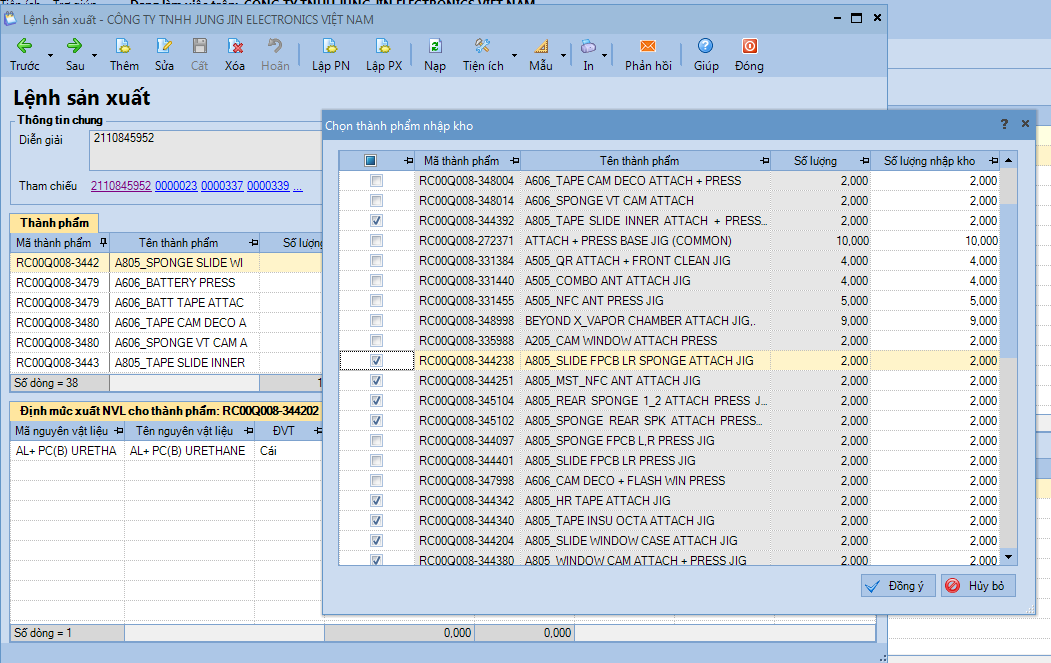
Task: Select the Thành phẩm tab
Action: [x=54, y=223]
